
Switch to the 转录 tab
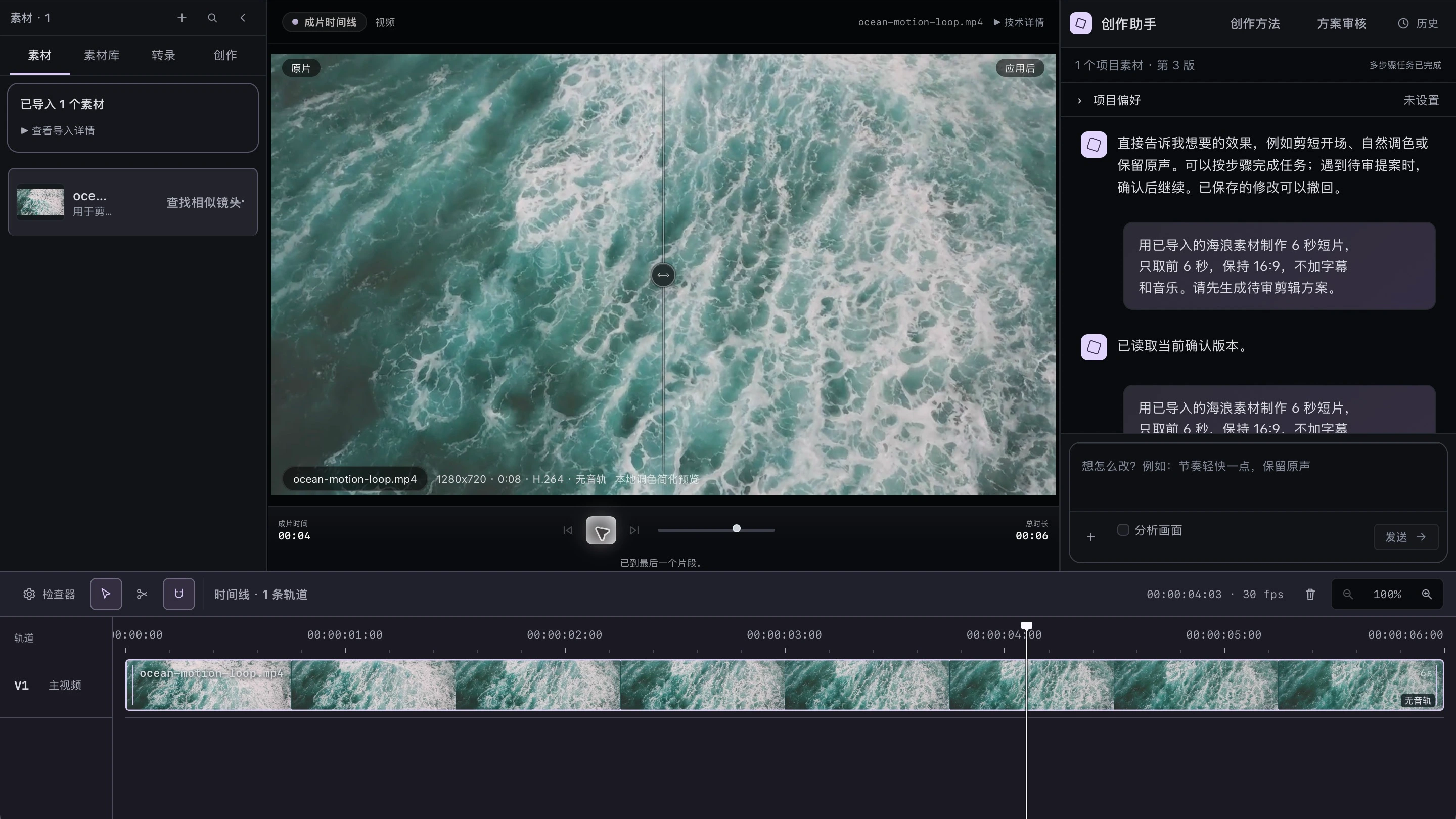tap(163, 55)
